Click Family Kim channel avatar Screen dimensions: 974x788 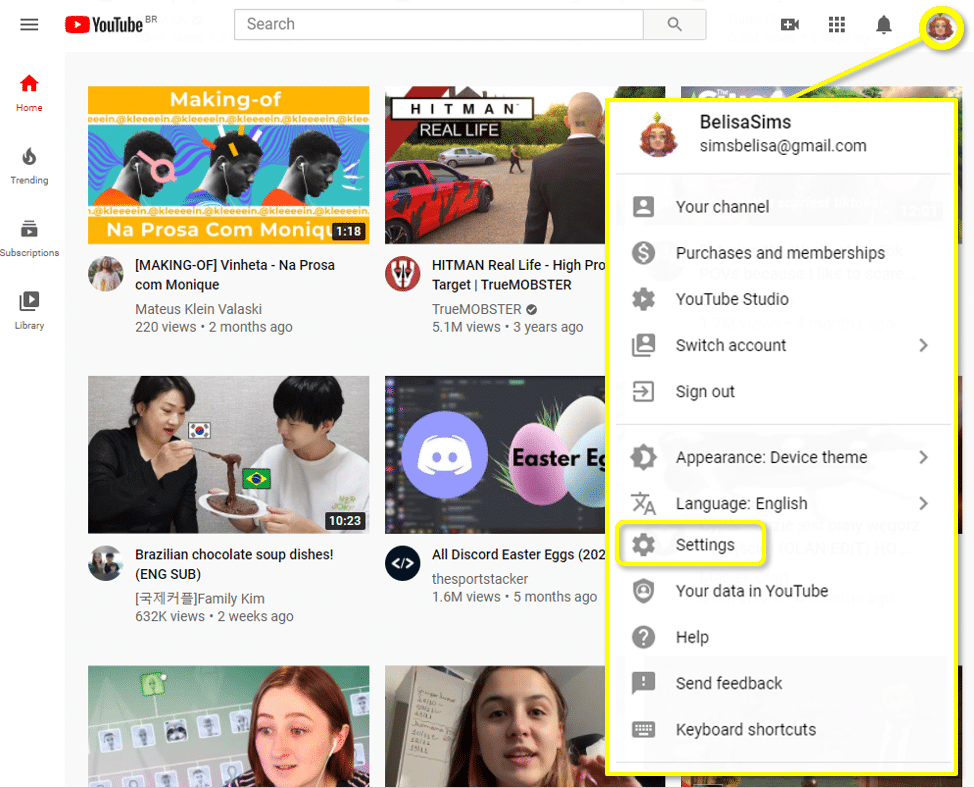106,563
